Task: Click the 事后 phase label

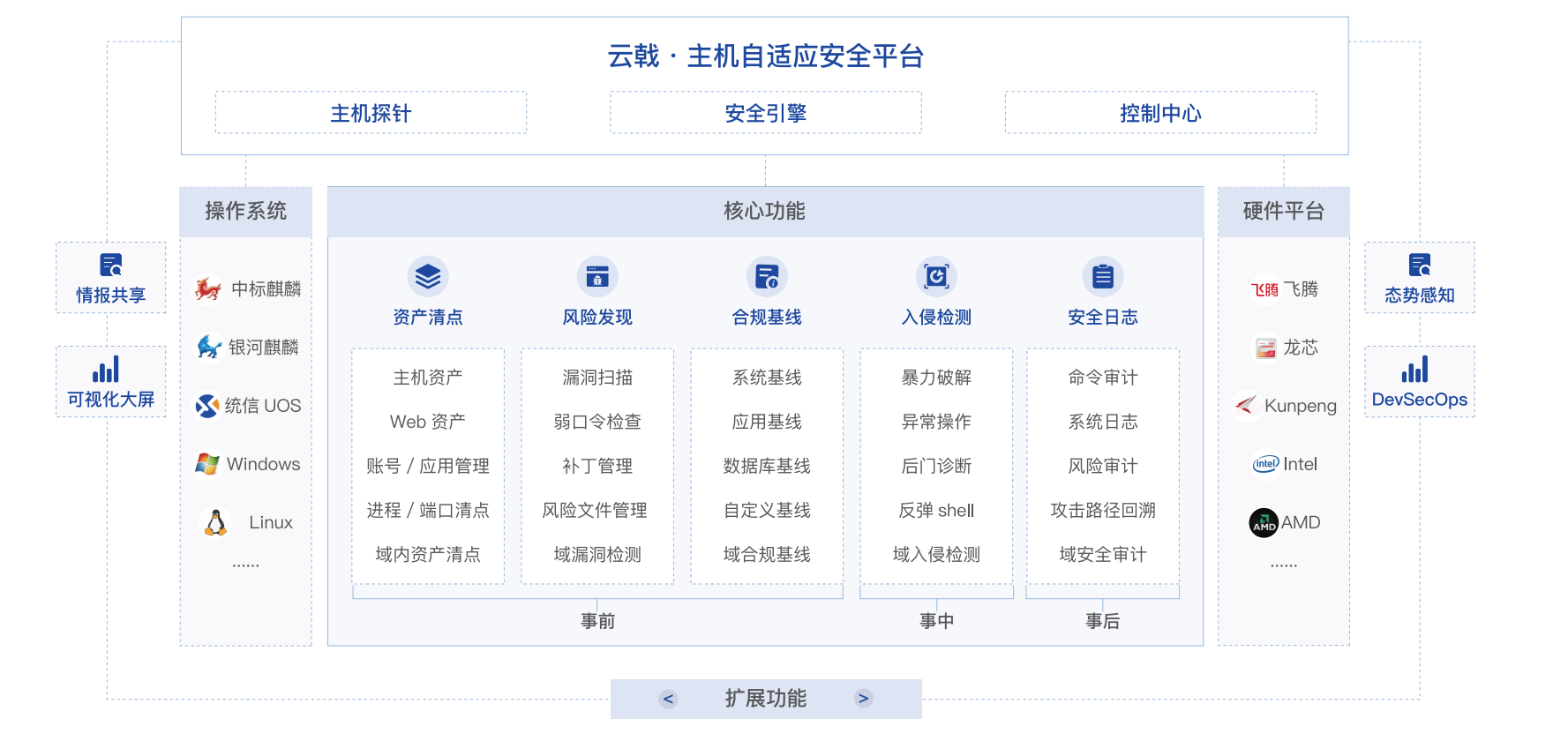Action: (x=1103, y=621)
